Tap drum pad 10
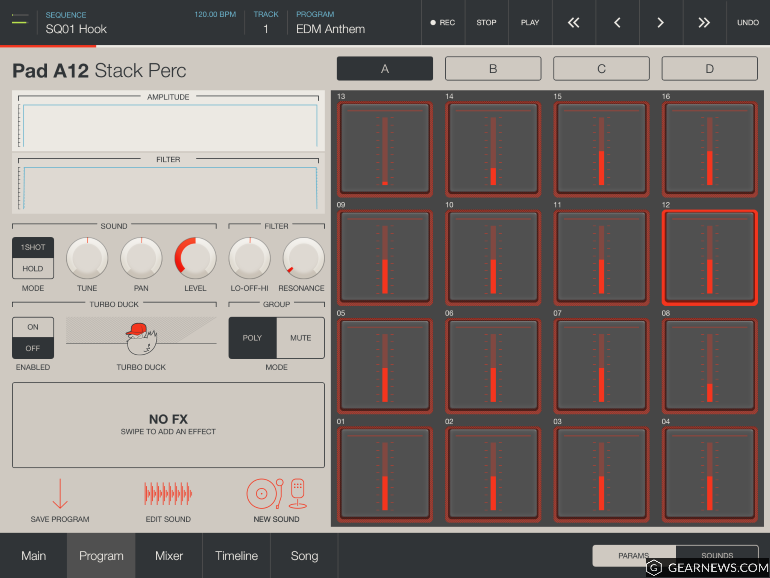 click(493, 257)
